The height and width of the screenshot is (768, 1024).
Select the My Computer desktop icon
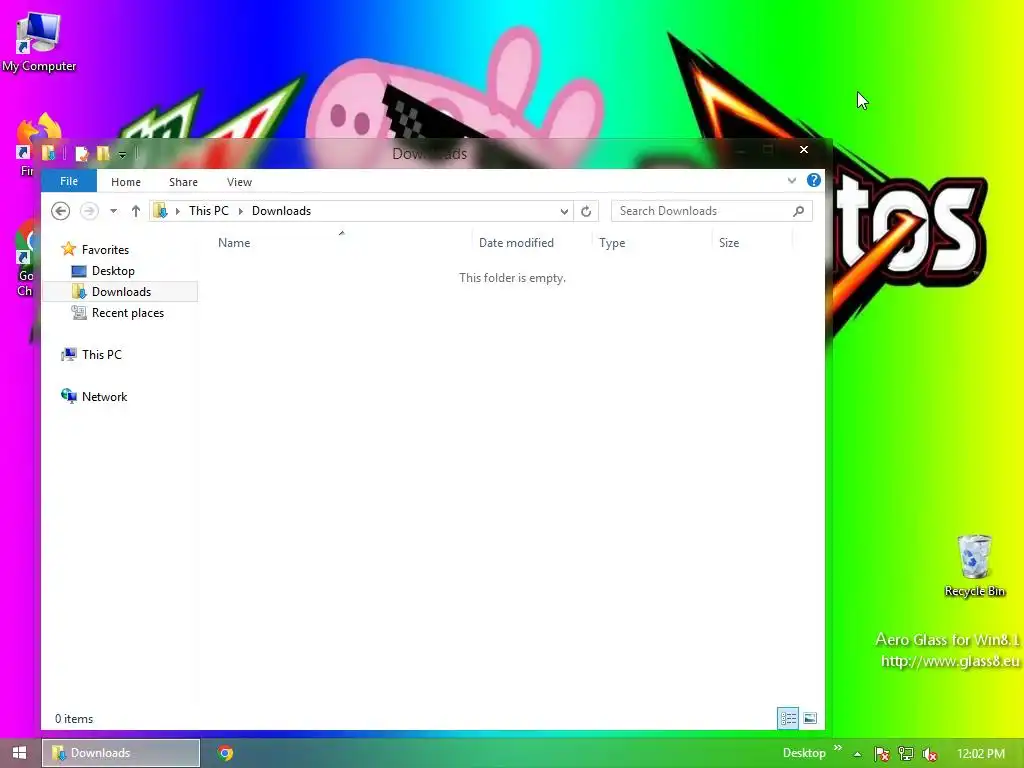coord(39,42)
